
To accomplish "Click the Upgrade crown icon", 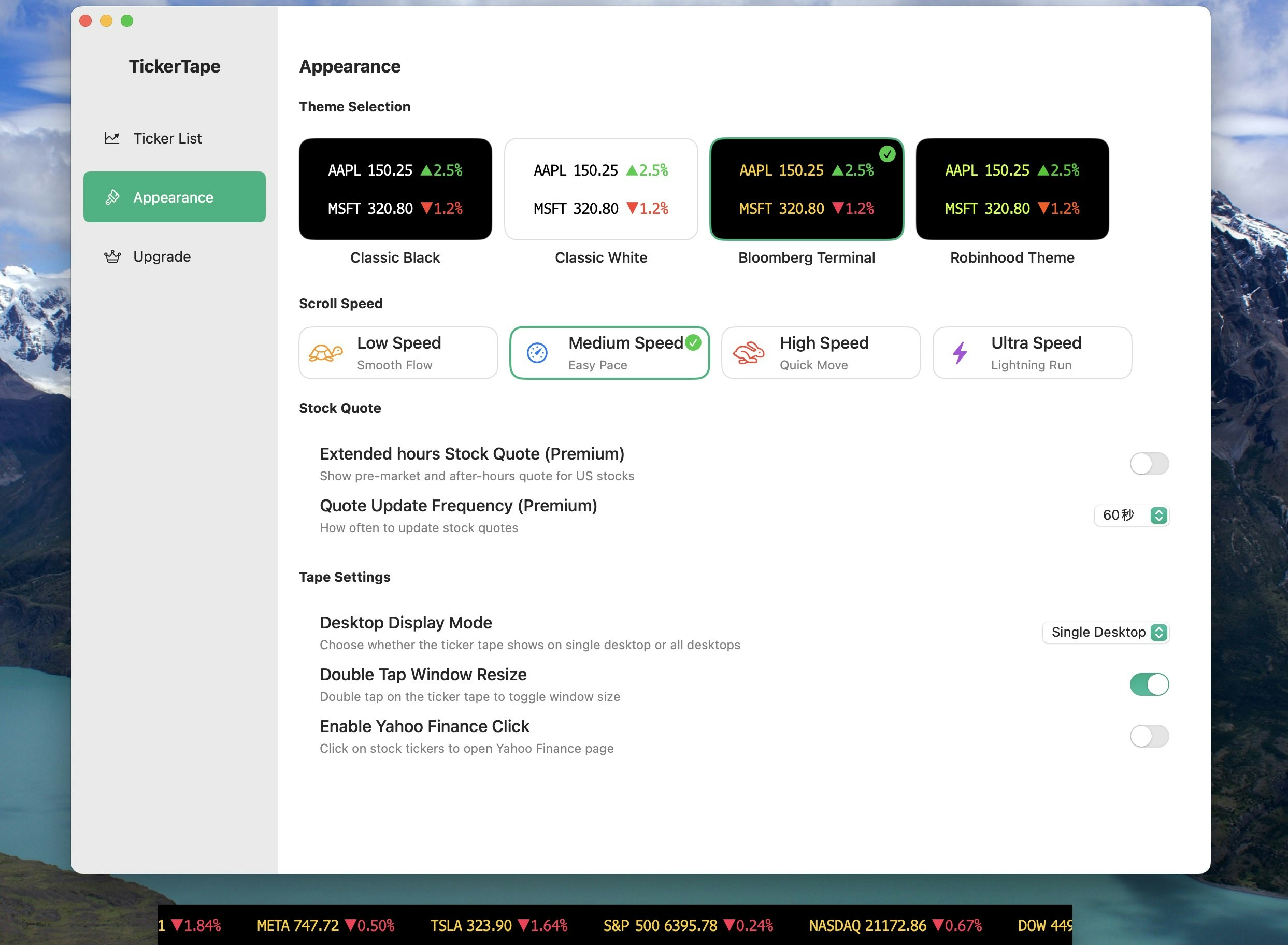I will pos(112,256).
